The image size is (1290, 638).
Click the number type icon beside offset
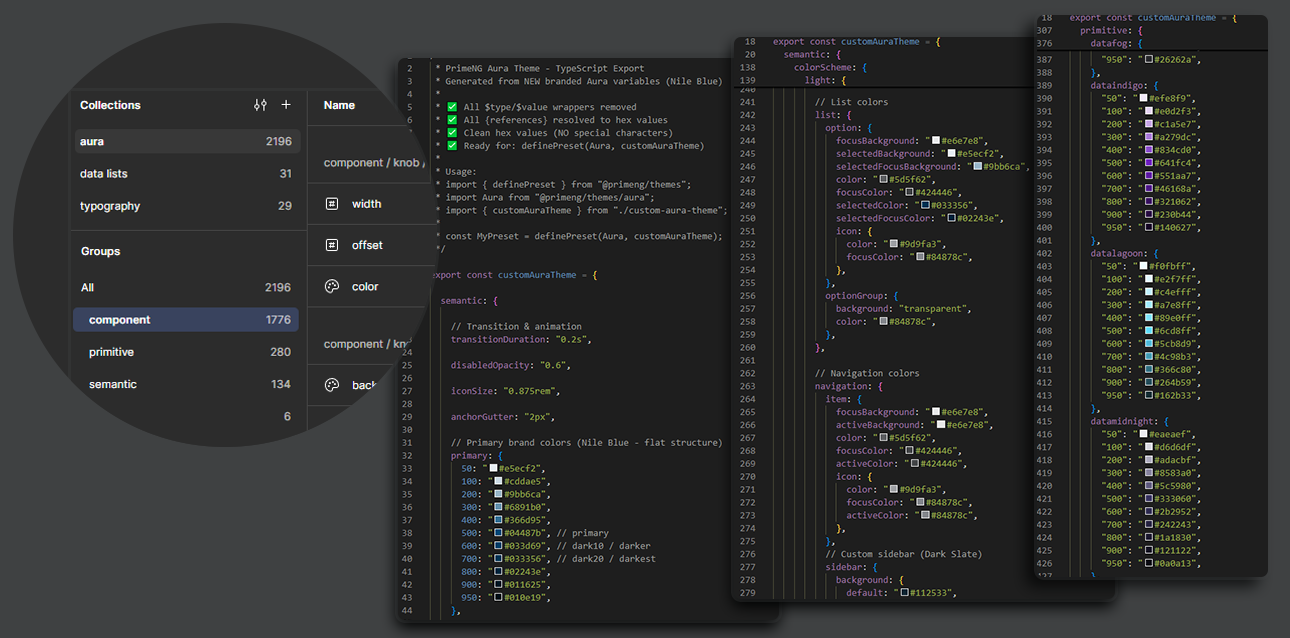pyautogui.click(x=332, y=245)
